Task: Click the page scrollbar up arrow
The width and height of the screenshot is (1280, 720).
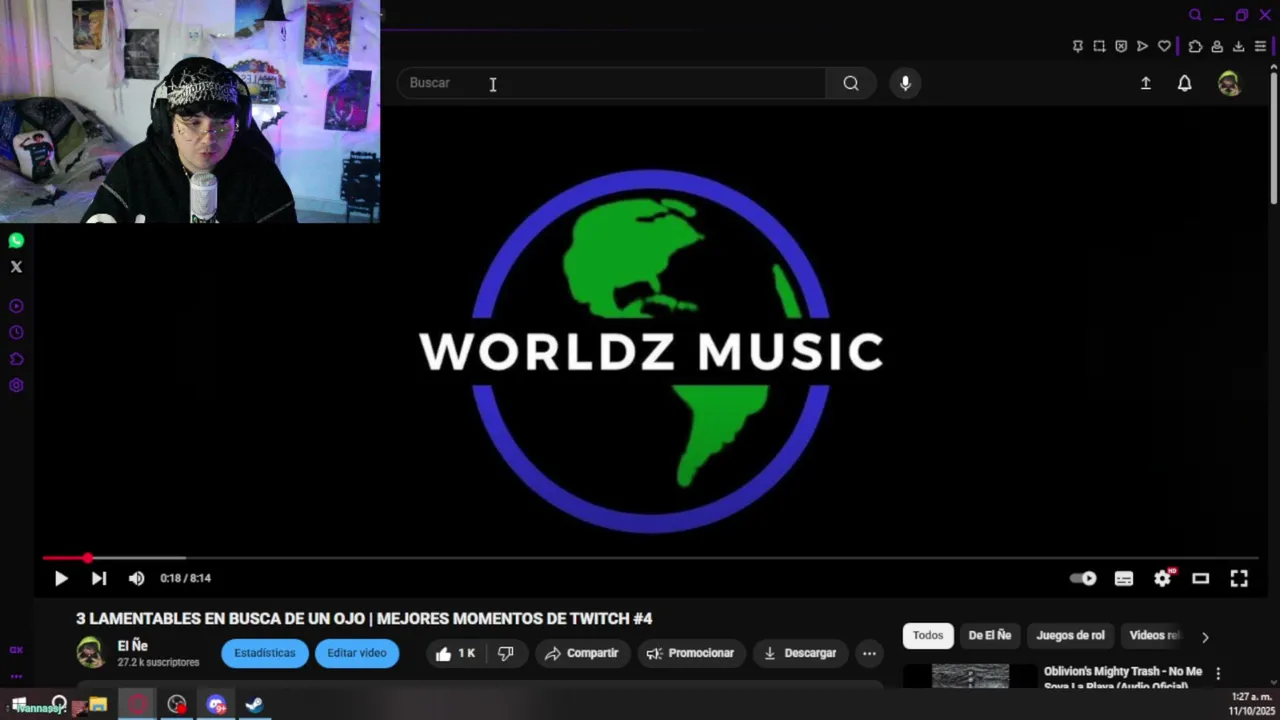Action: [1273, 66]
